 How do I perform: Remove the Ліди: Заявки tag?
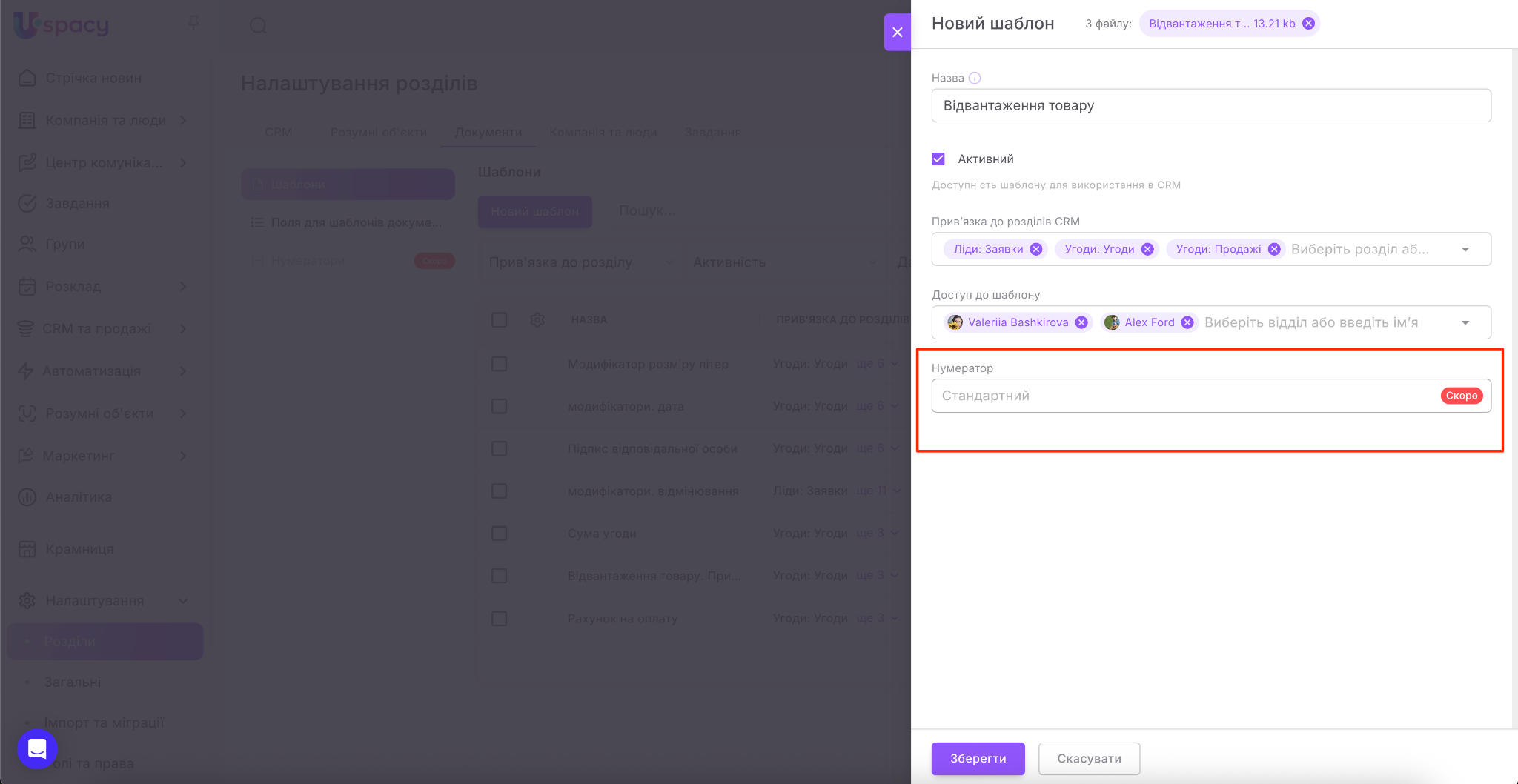click(1036, 249)
